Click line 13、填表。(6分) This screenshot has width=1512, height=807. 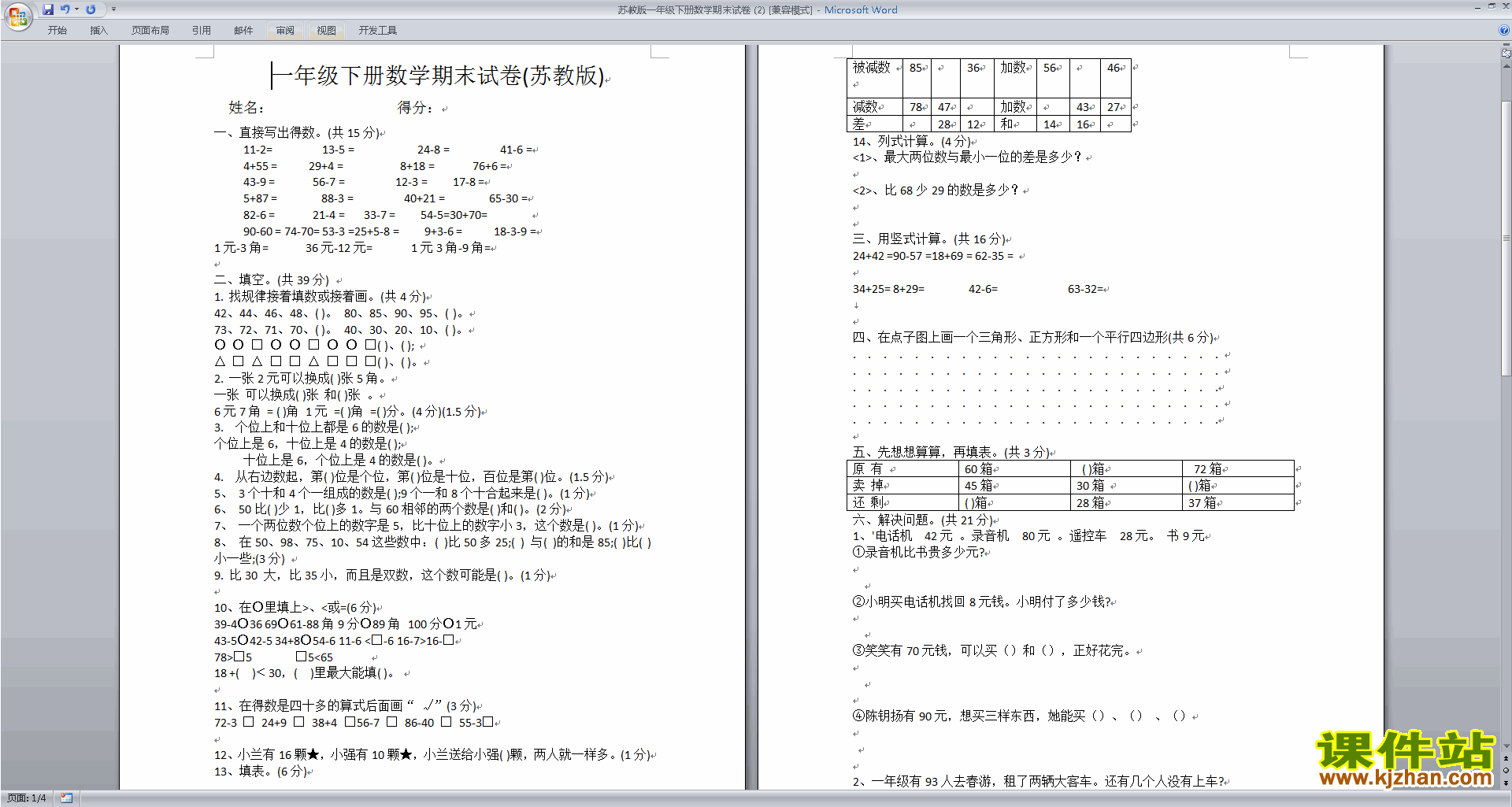tap(261, 772)
